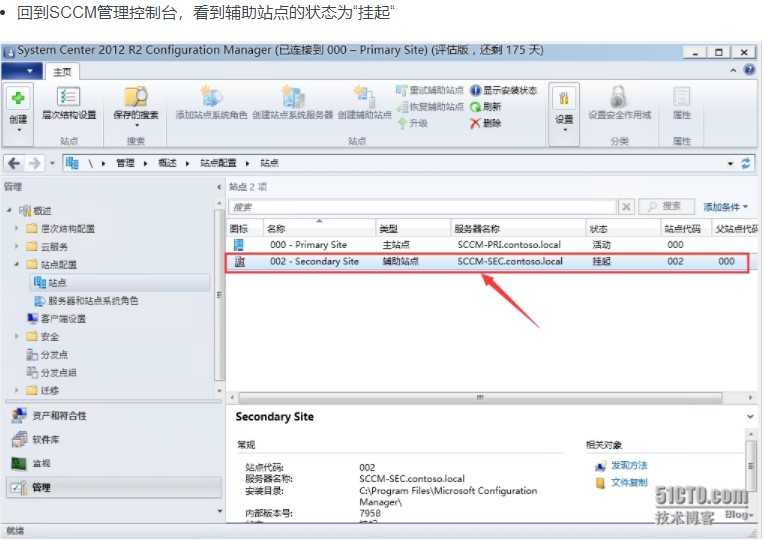Select the 000 - Primary Site row
The height and width of the screenshot is (540, 763).
[x=491, y=245]
